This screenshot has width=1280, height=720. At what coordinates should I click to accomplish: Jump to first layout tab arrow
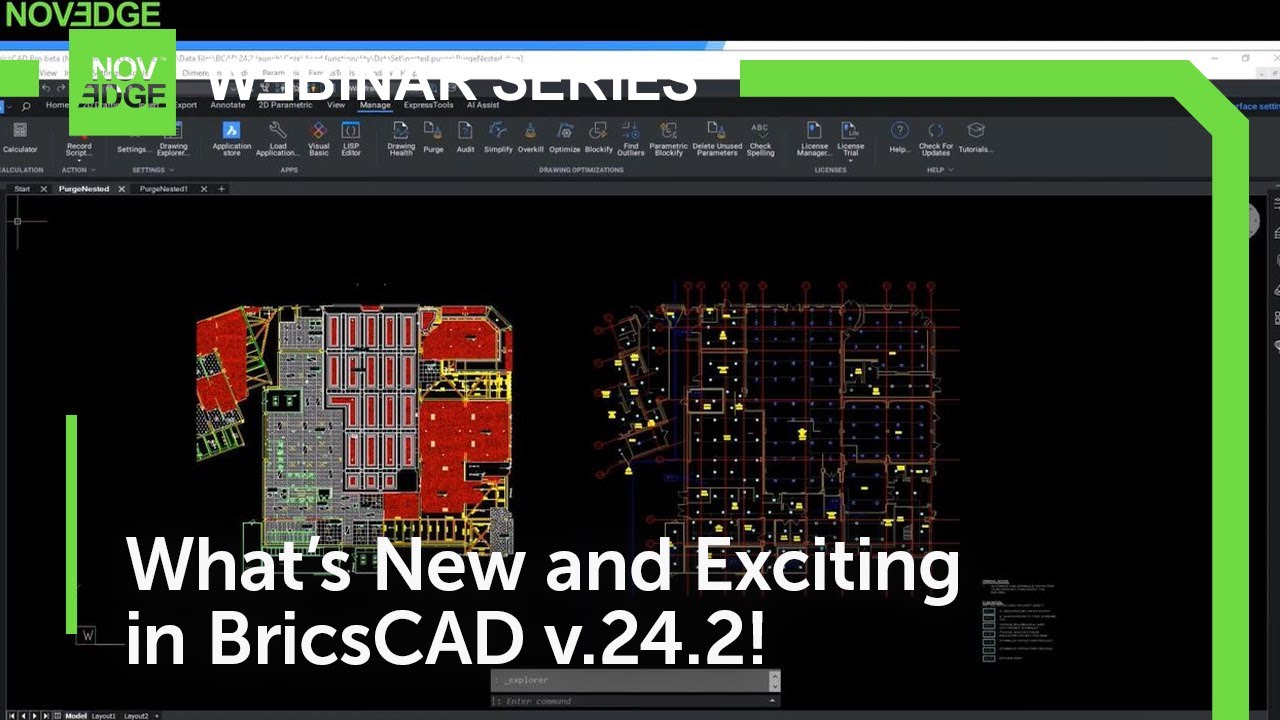[11, 716]
